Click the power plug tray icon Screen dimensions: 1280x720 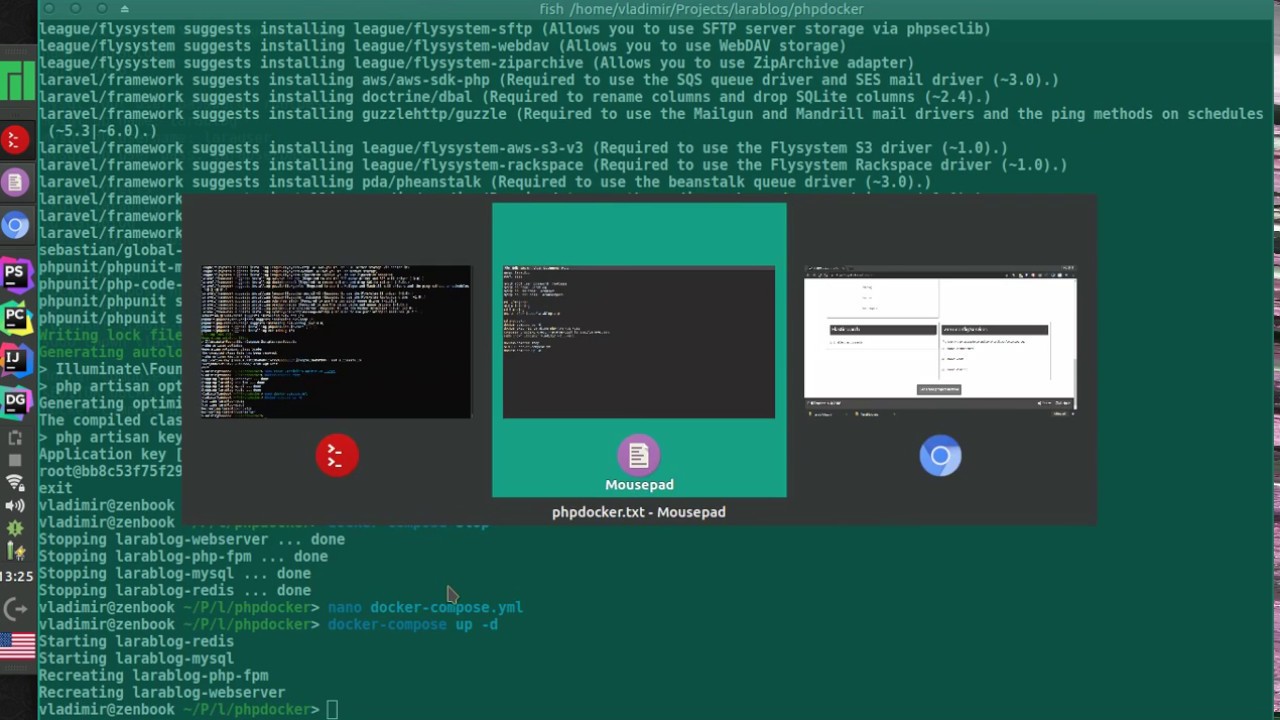pos(15,551)
